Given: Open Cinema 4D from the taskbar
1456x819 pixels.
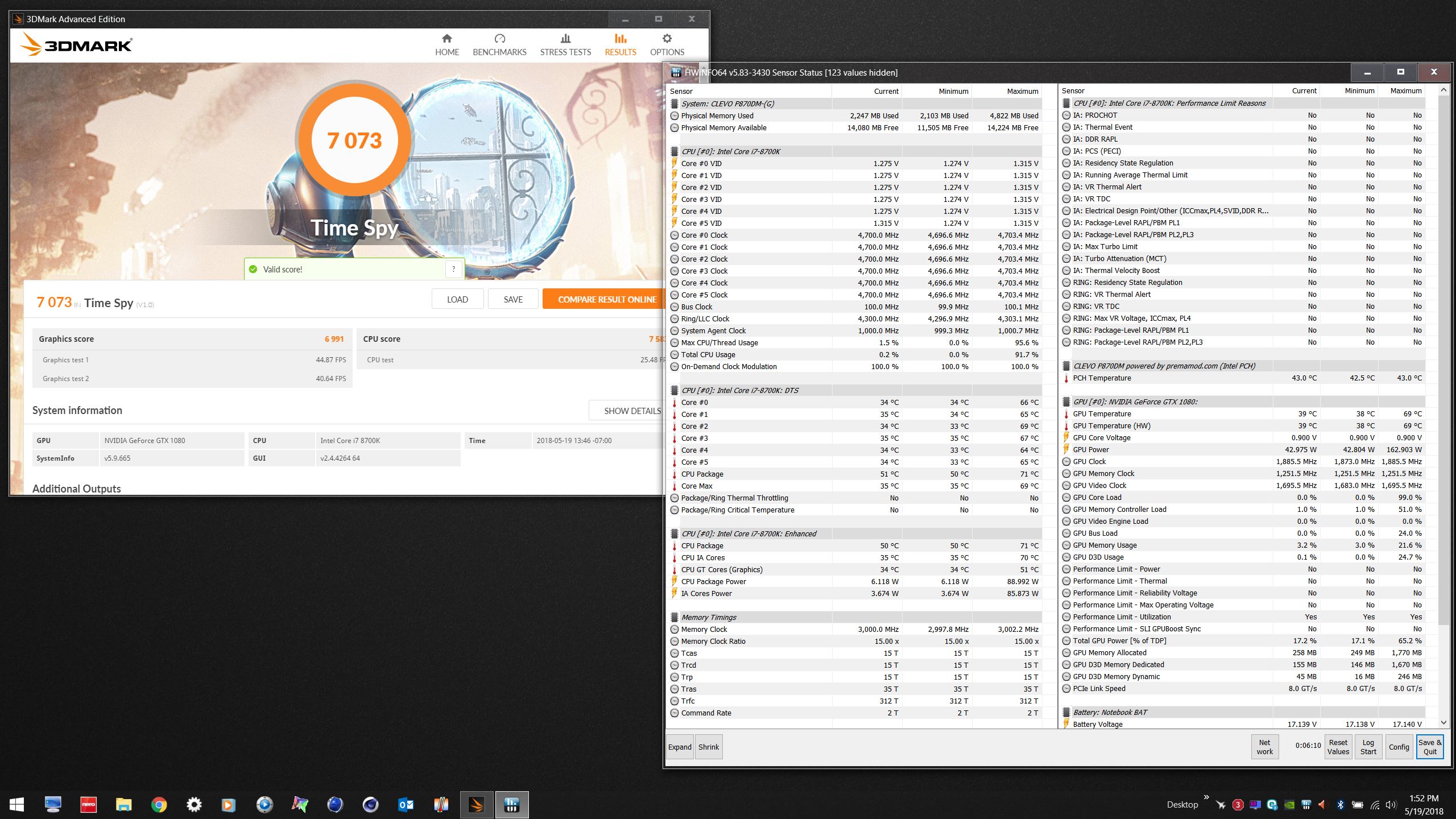Looking at the screenshot, I should (370, 804).
